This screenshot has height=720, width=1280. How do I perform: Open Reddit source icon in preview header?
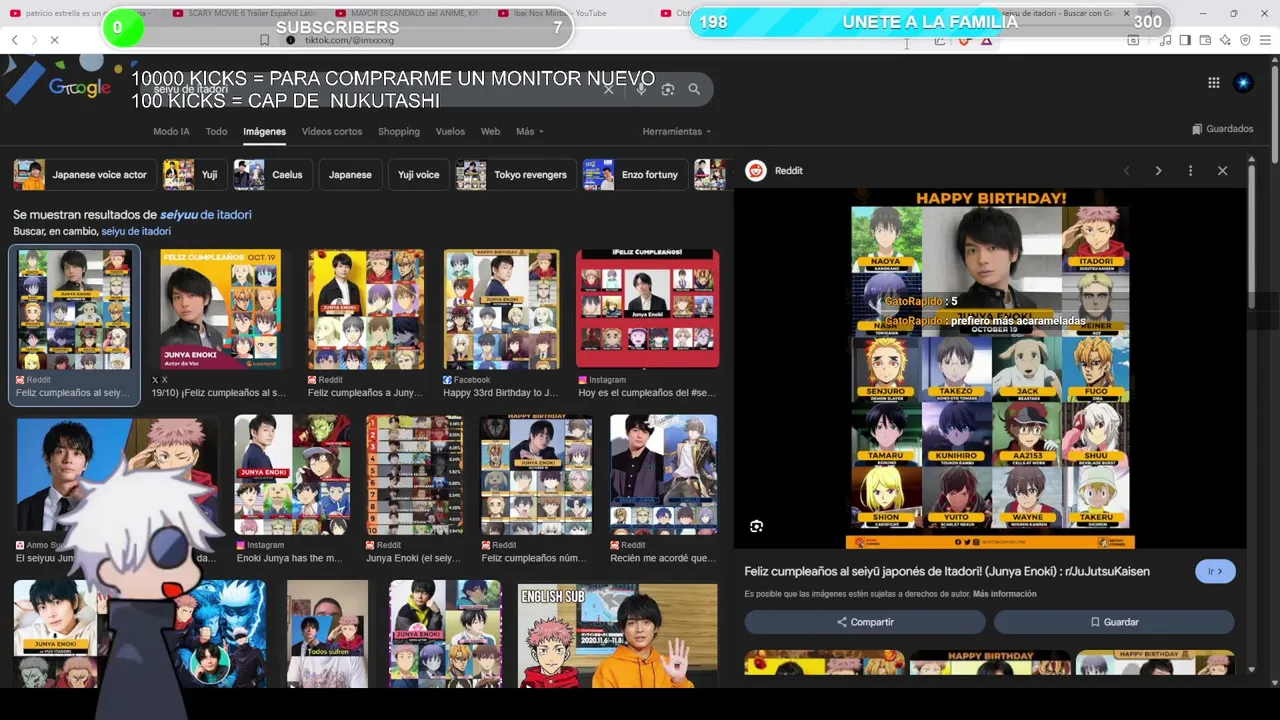[x=756, y=171]
